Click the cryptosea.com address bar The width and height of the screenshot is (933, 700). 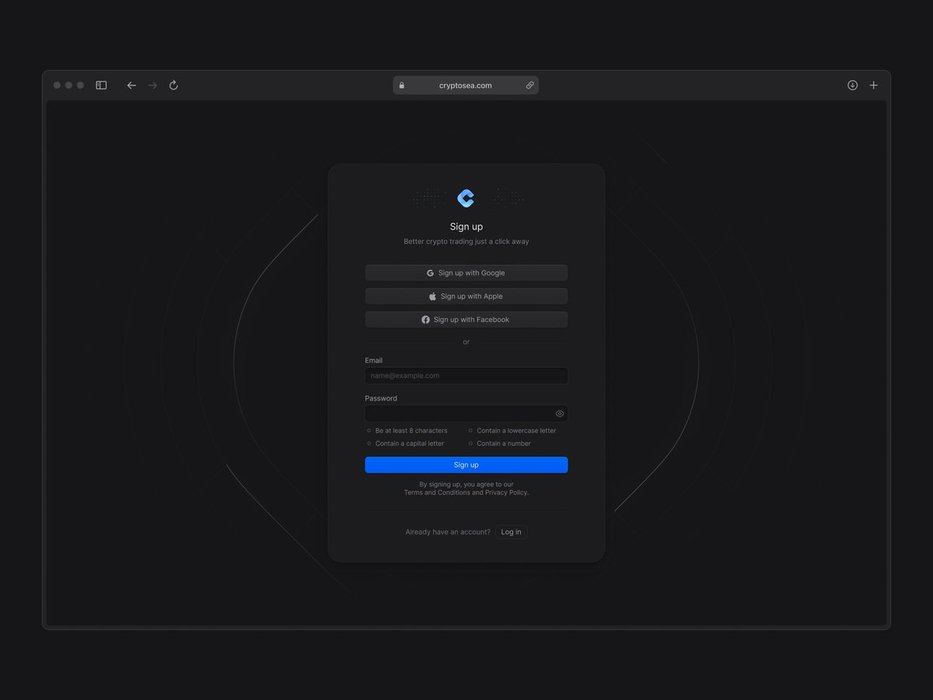pos(466,85)
